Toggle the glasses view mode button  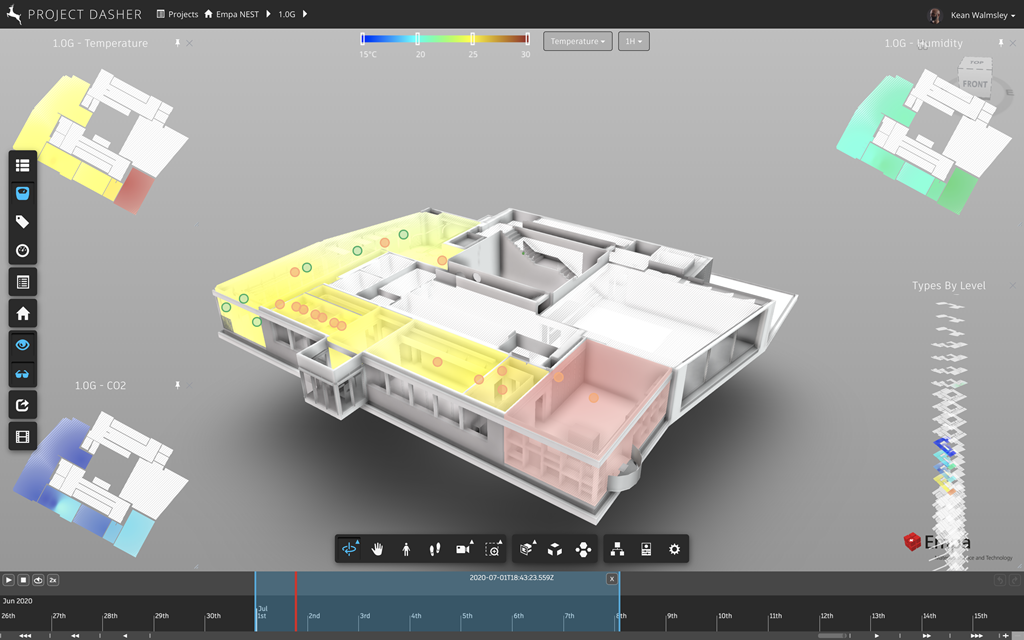coord(23,374)
